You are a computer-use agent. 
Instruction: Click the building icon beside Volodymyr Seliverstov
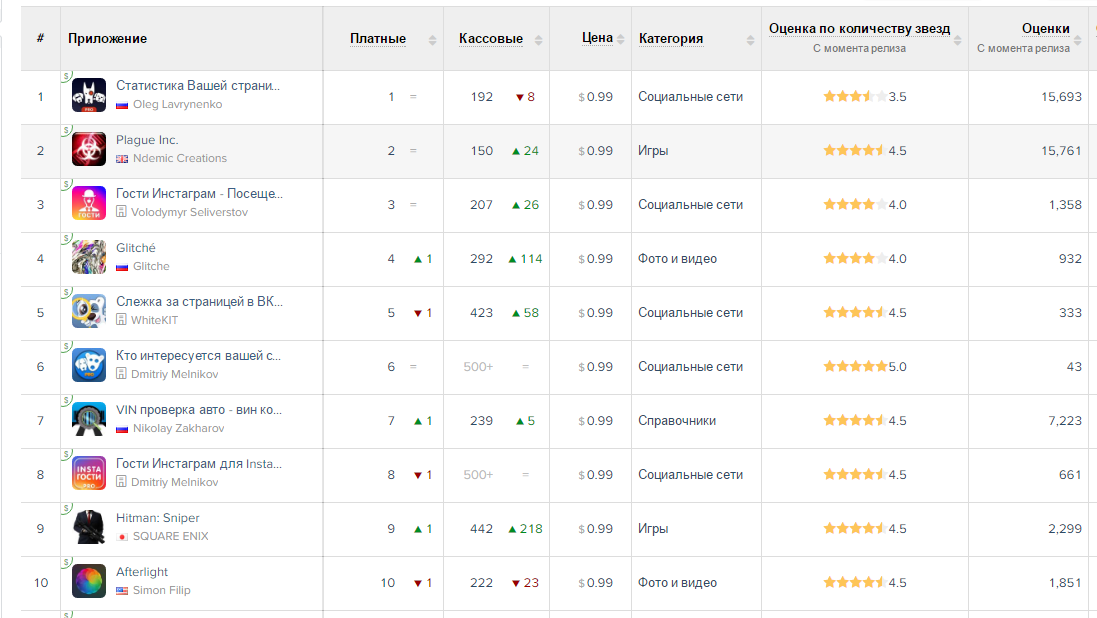point(121,211)
